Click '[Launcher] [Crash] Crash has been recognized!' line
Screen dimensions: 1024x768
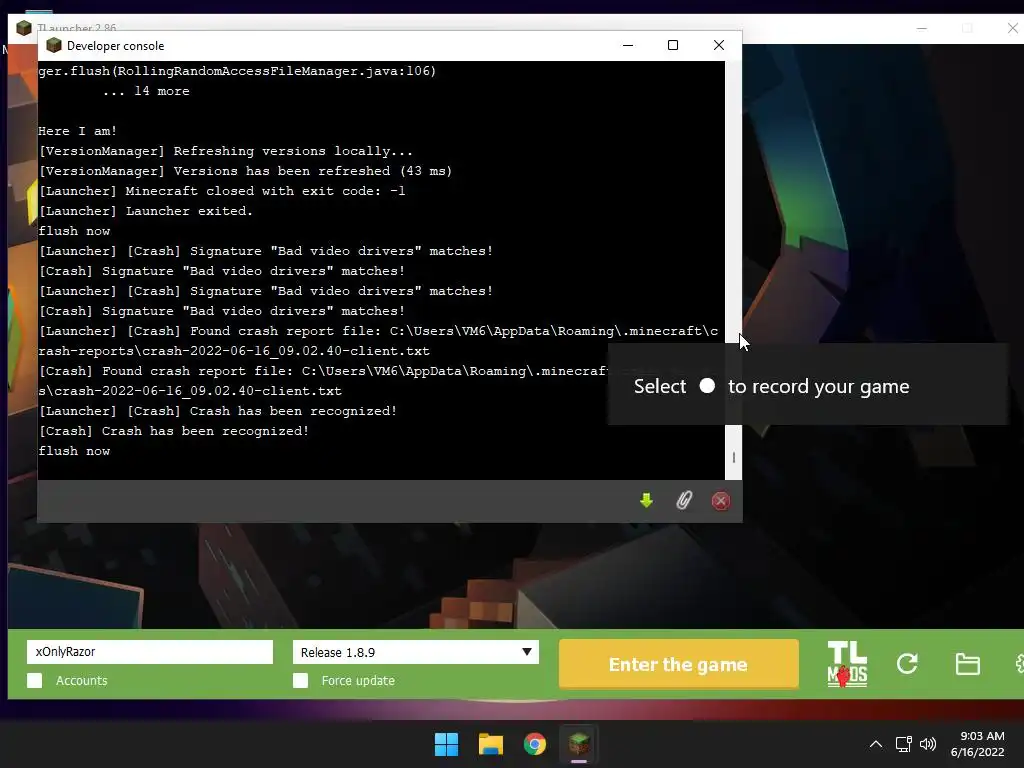[217, 411]
